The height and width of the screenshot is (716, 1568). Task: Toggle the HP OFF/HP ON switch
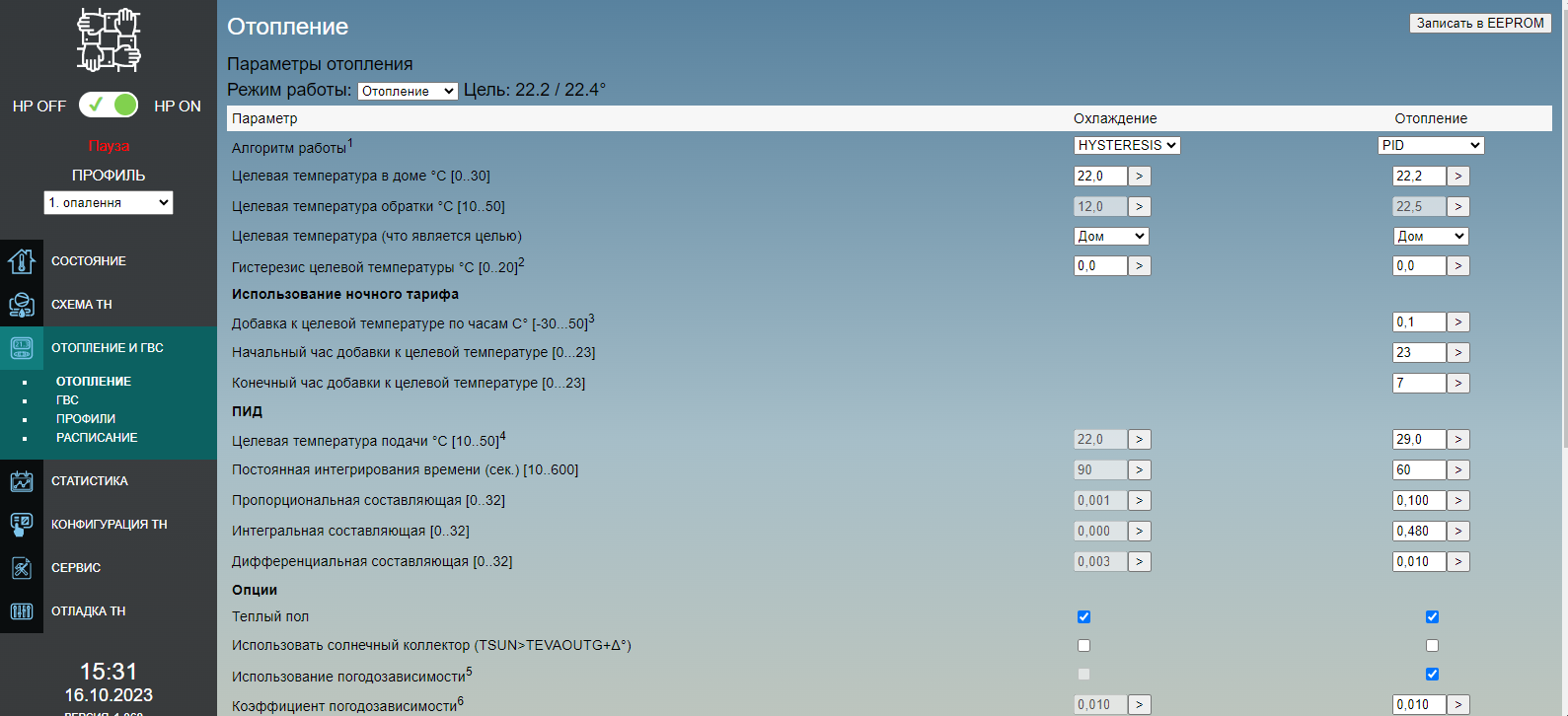(x=109, y=105)
